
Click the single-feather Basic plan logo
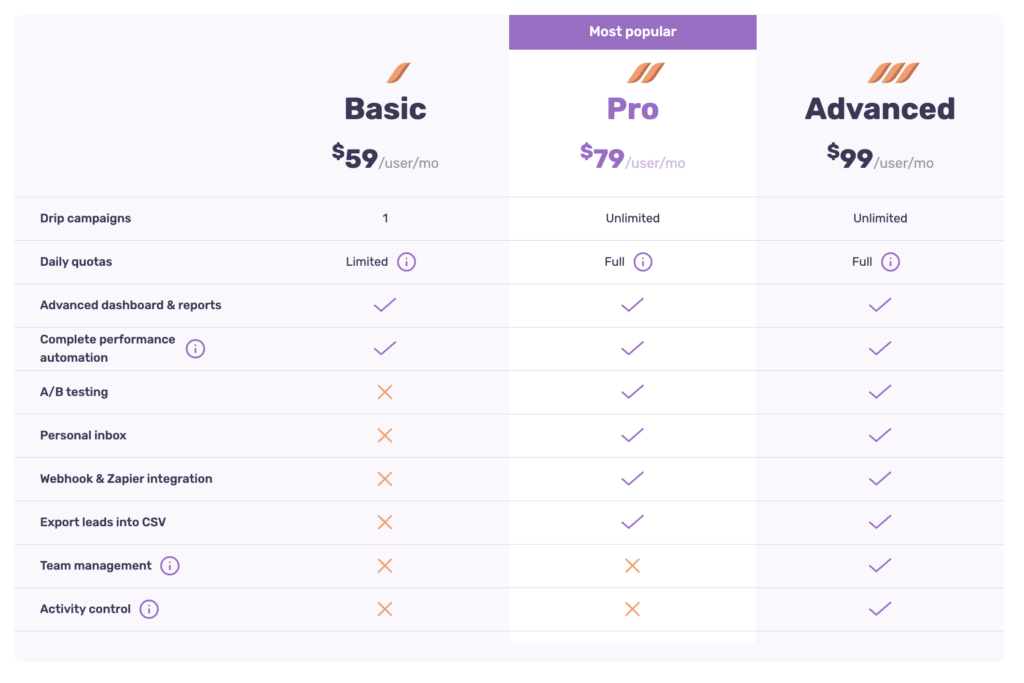pos(398,72)
